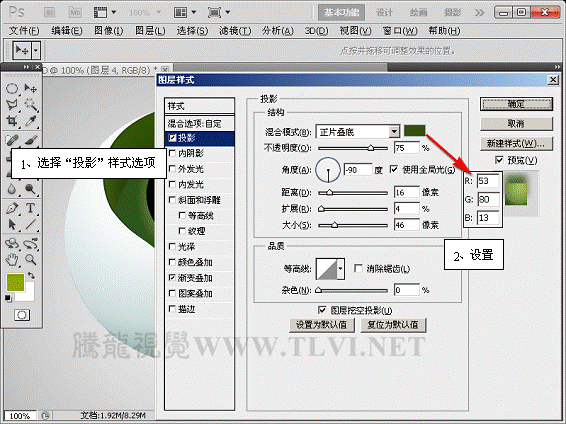The height and width of the screenshot is (424, 566).
Task: Select the Elliptical Marquee tool
Action: coord(12,88)
